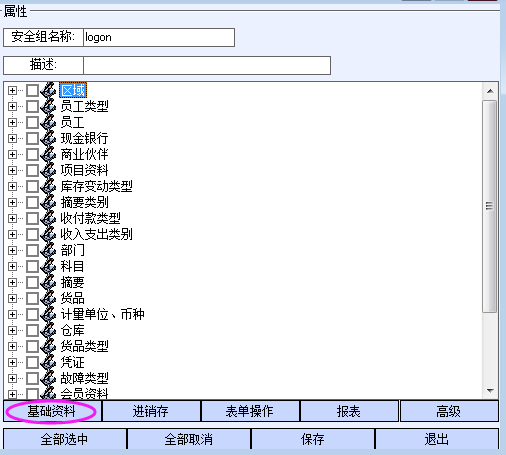
Task: Click the 全部取消 button
Action: 189,439
